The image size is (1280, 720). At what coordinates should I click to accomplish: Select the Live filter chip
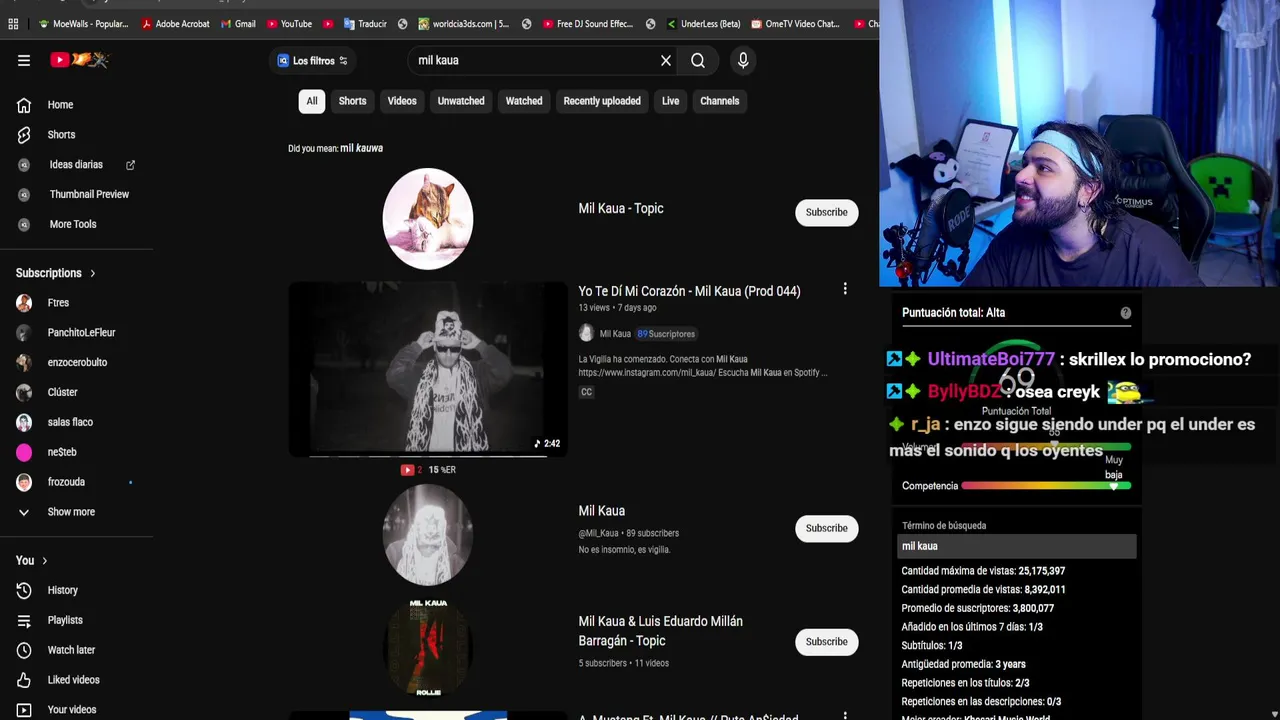(670, 101)
